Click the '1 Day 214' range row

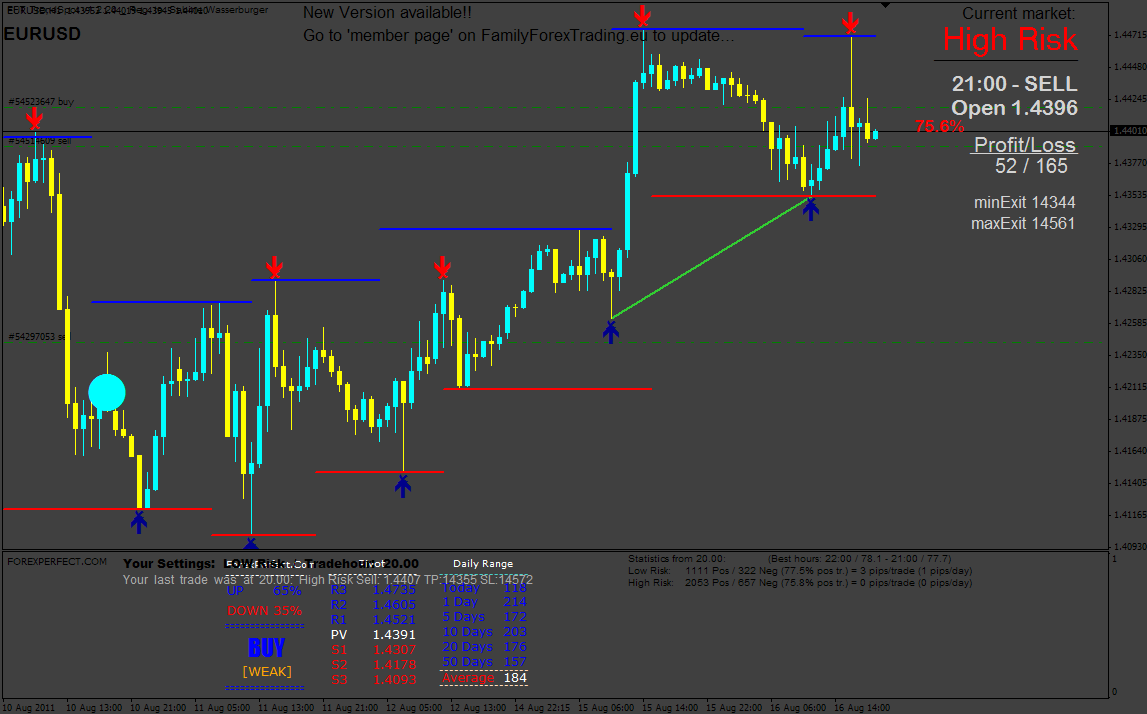484,602
